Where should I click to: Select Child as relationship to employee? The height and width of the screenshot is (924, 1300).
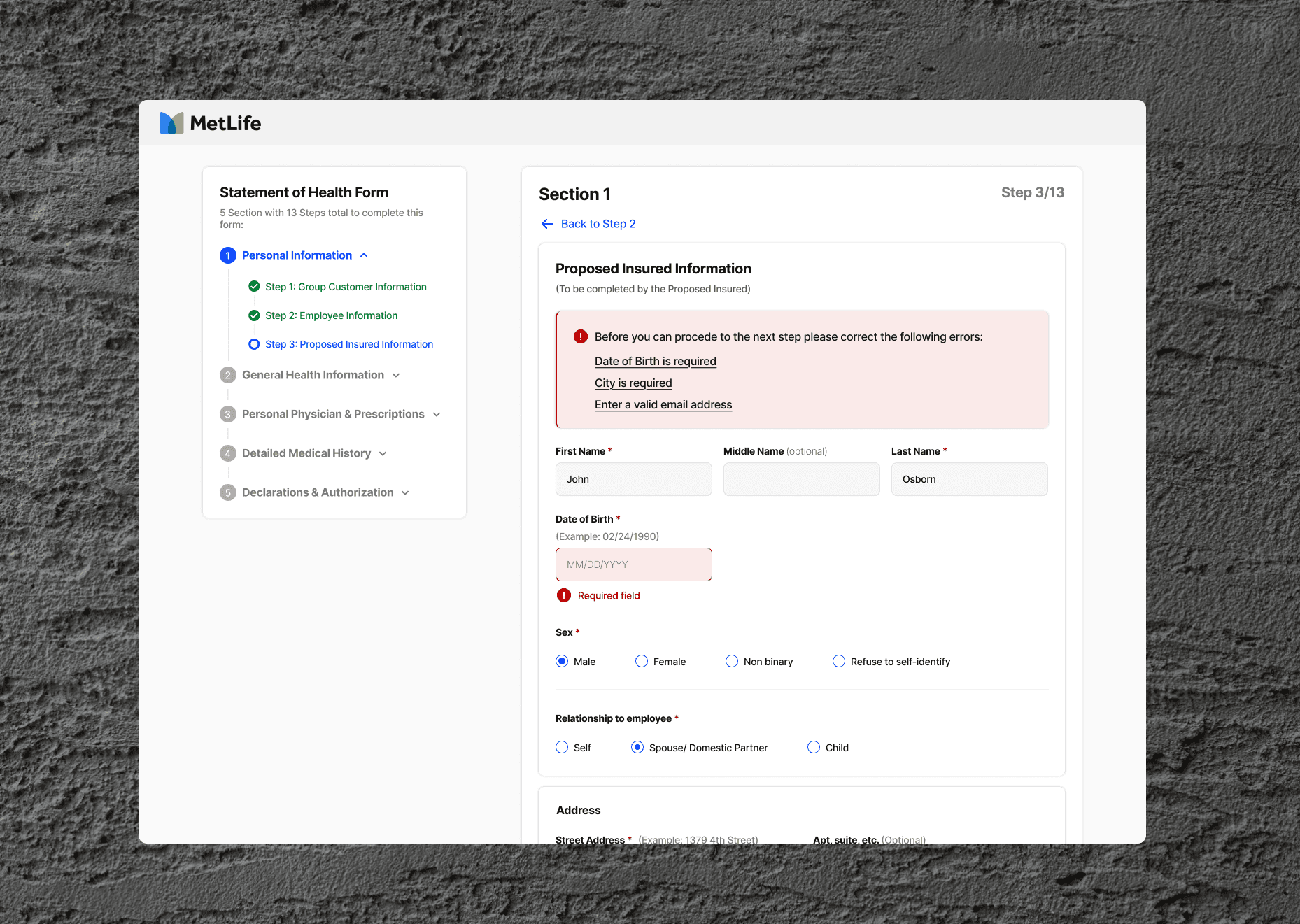pyautogui.click(x=814, y=747)
